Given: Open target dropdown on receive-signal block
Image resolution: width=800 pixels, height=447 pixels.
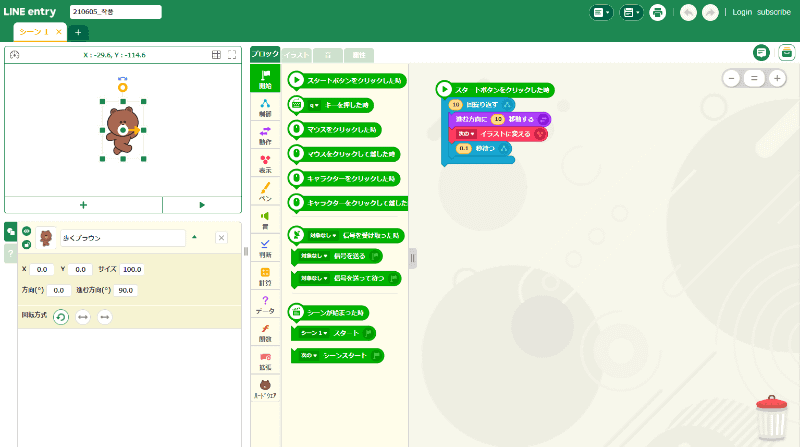Looking at the screenshot, I should 323,235.
